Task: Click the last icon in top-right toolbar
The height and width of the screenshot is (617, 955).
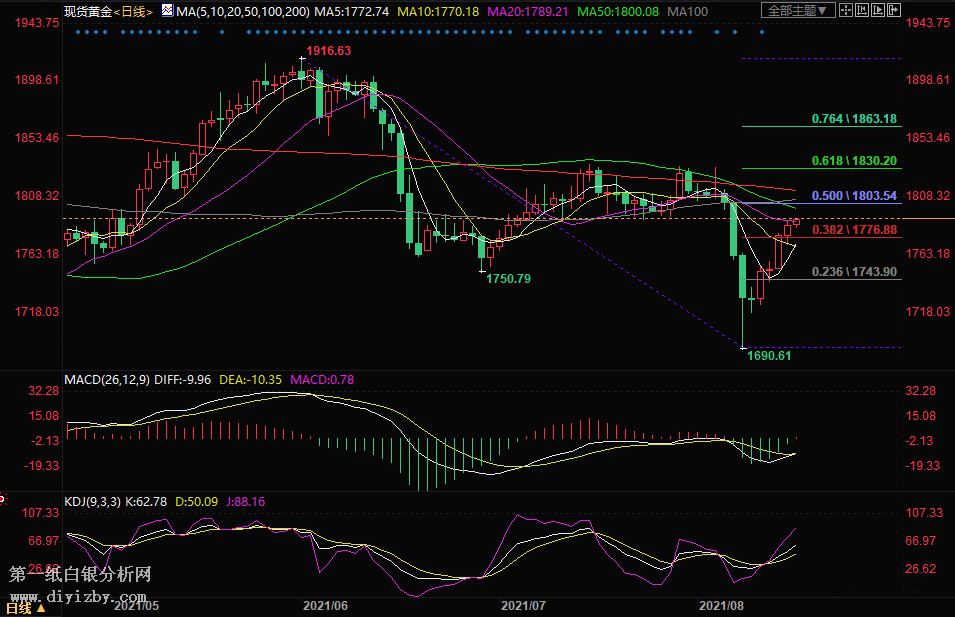Action: click(x=892, y=11)
